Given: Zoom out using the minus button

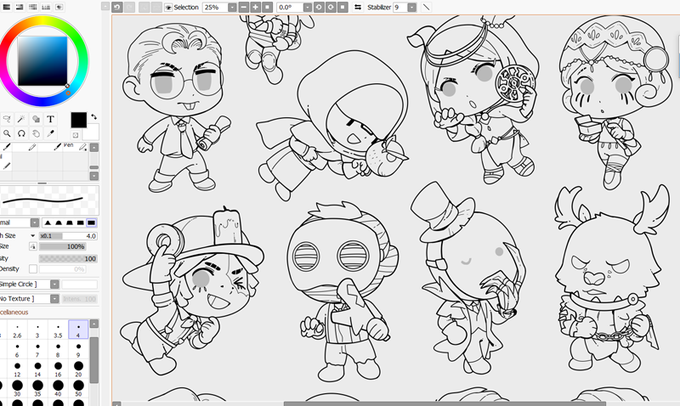Looking at the screenshot, I should click(244, 7).
